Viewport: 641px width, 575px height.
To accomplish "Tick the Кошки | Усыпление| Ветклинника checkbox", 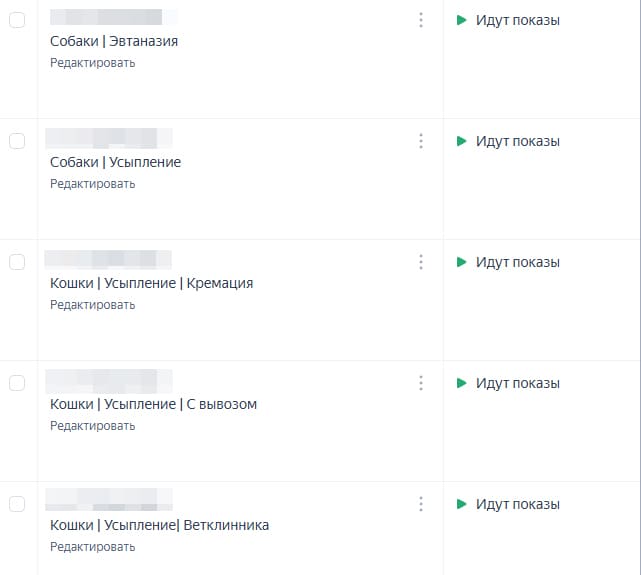I will coord(17,504).
